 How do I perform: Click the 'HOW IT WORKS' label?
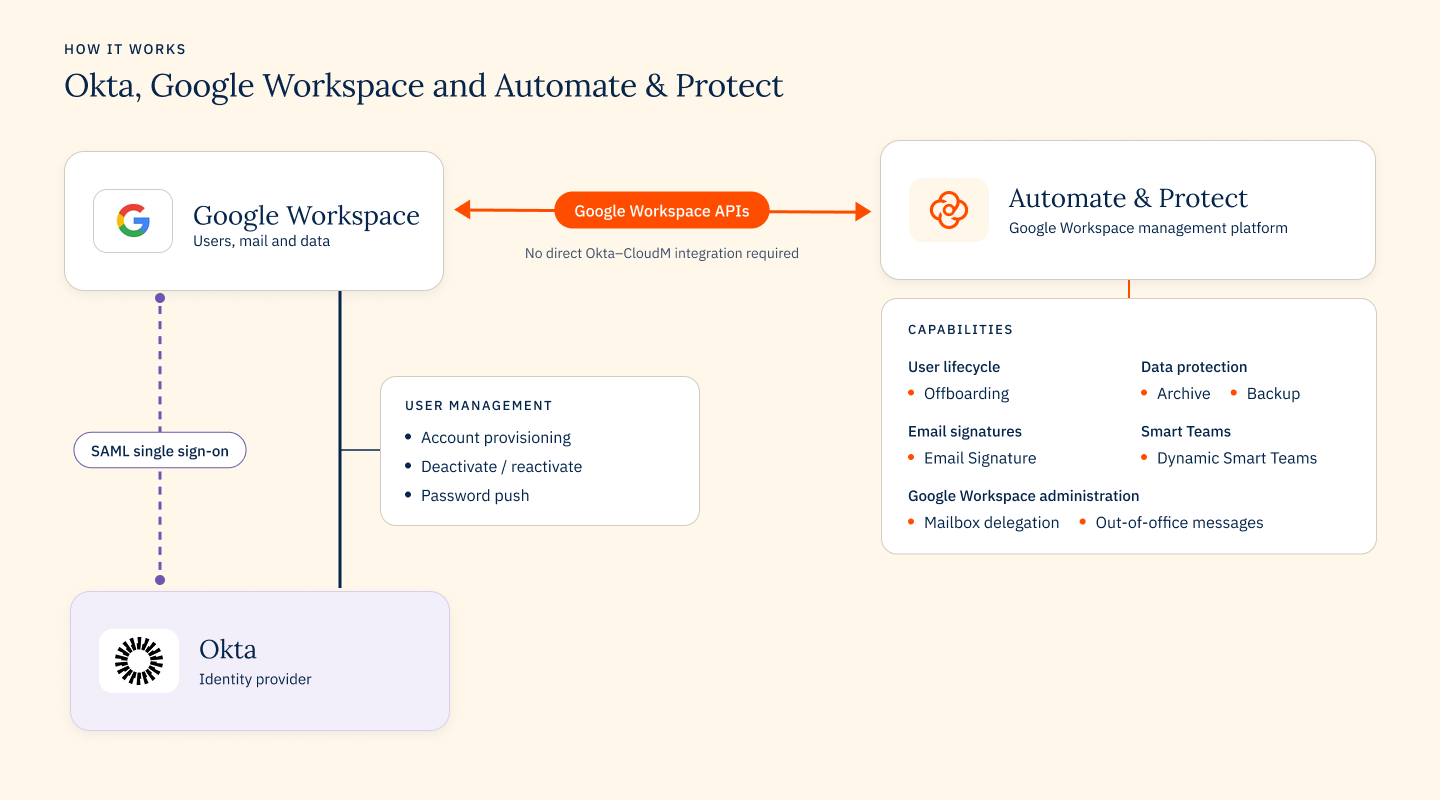click(x=125, y=49)
